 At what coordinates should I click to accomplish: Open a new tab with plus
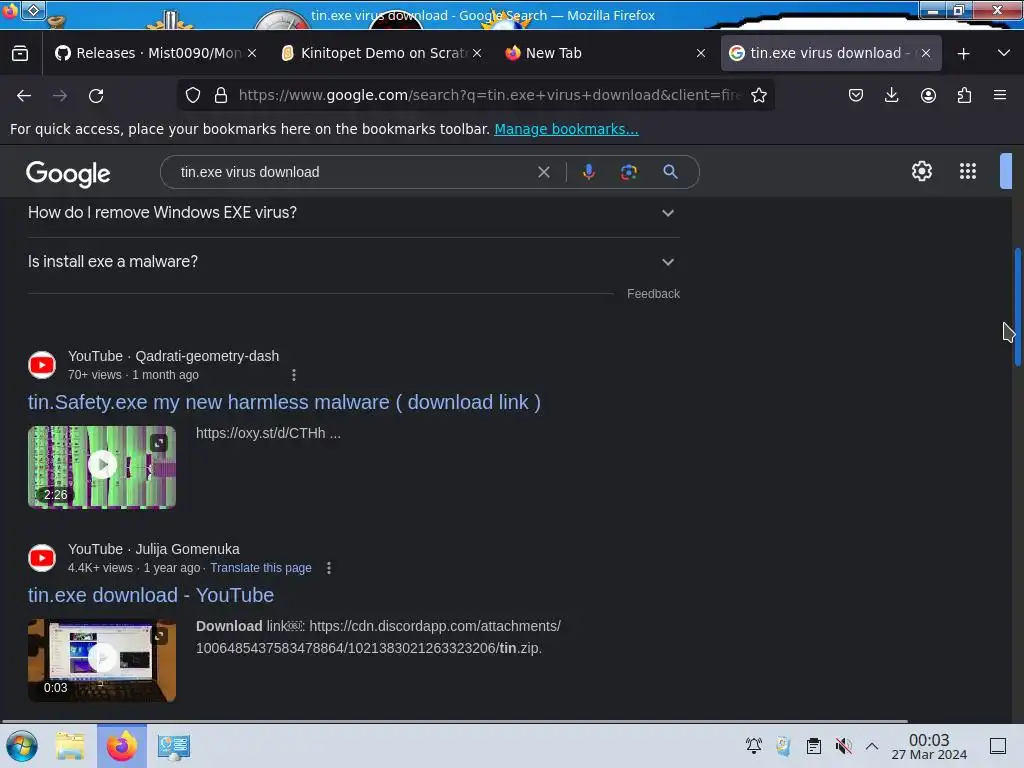(x=963, y=54)
